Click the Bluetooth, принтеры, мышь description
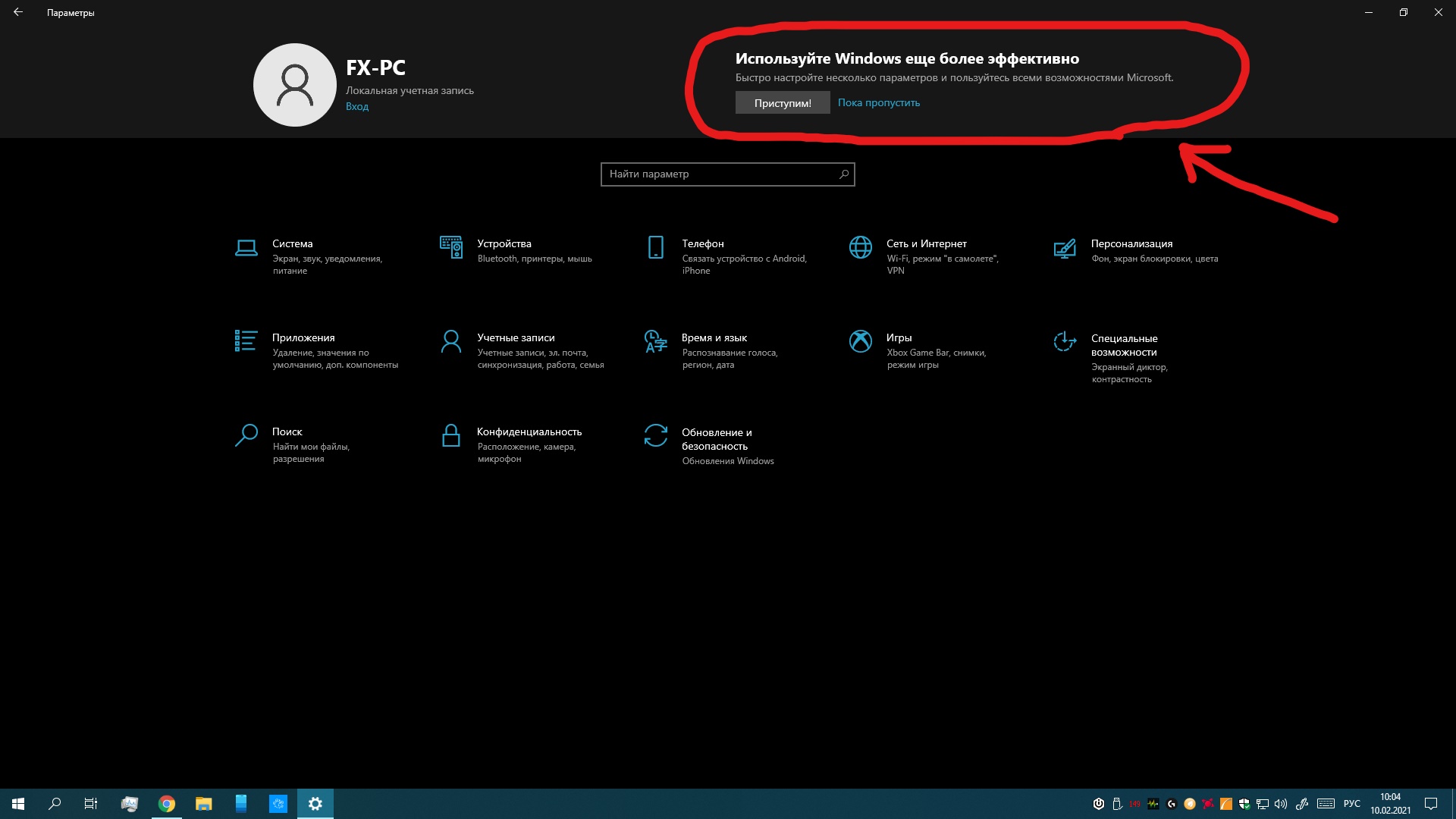 click(535, 259)
